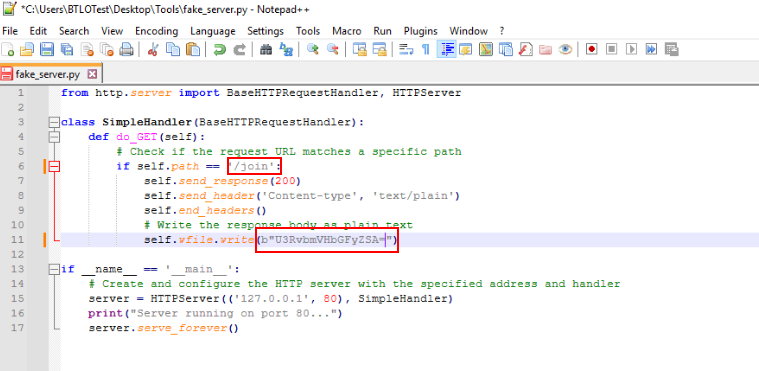Image resolution: width=759 pixels, height=371 pixels.
Task: Click line number 17 in the margin
Action: 17,328
